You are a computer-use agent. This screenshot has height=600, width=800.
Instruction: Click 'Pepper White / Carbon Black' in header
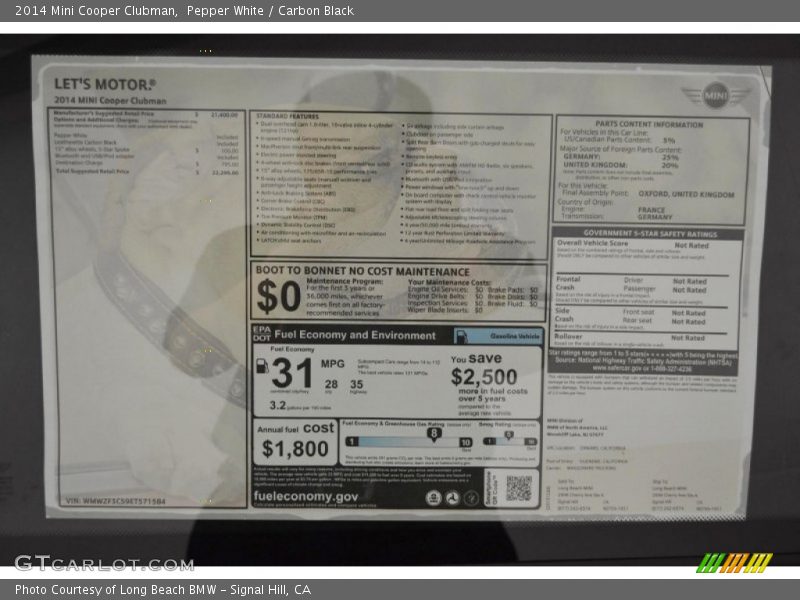point(270,11)
